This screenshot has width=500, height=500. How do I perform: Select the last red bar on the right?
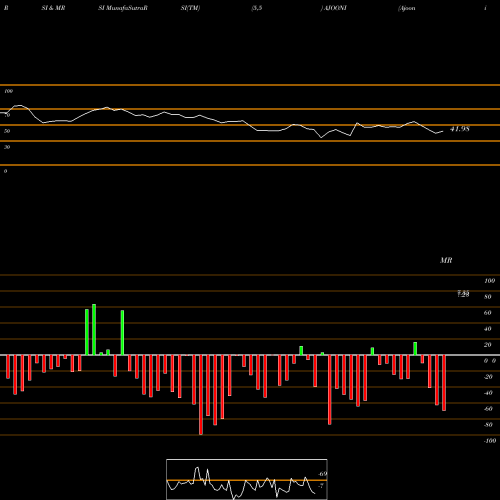(444, 383)
